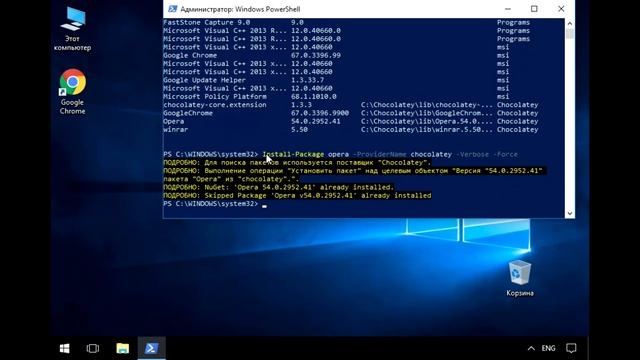Open the Windows Start menu
This screenshot has height=360, width=640.
coord(64,348)
